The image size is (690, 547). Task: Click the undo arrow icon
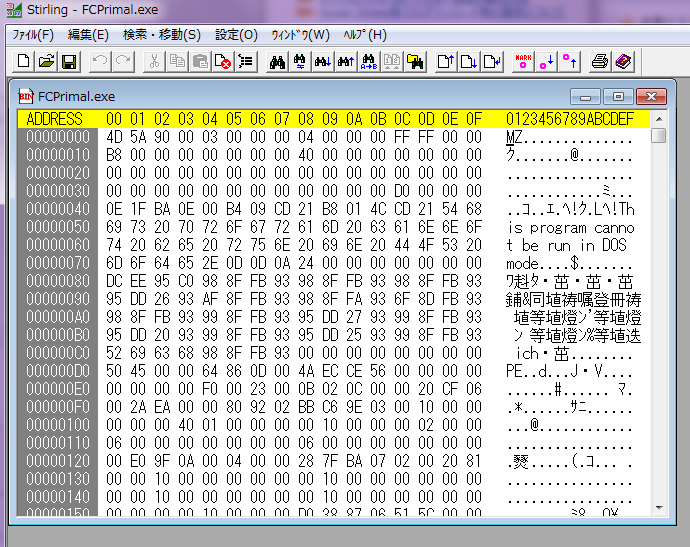100,62
